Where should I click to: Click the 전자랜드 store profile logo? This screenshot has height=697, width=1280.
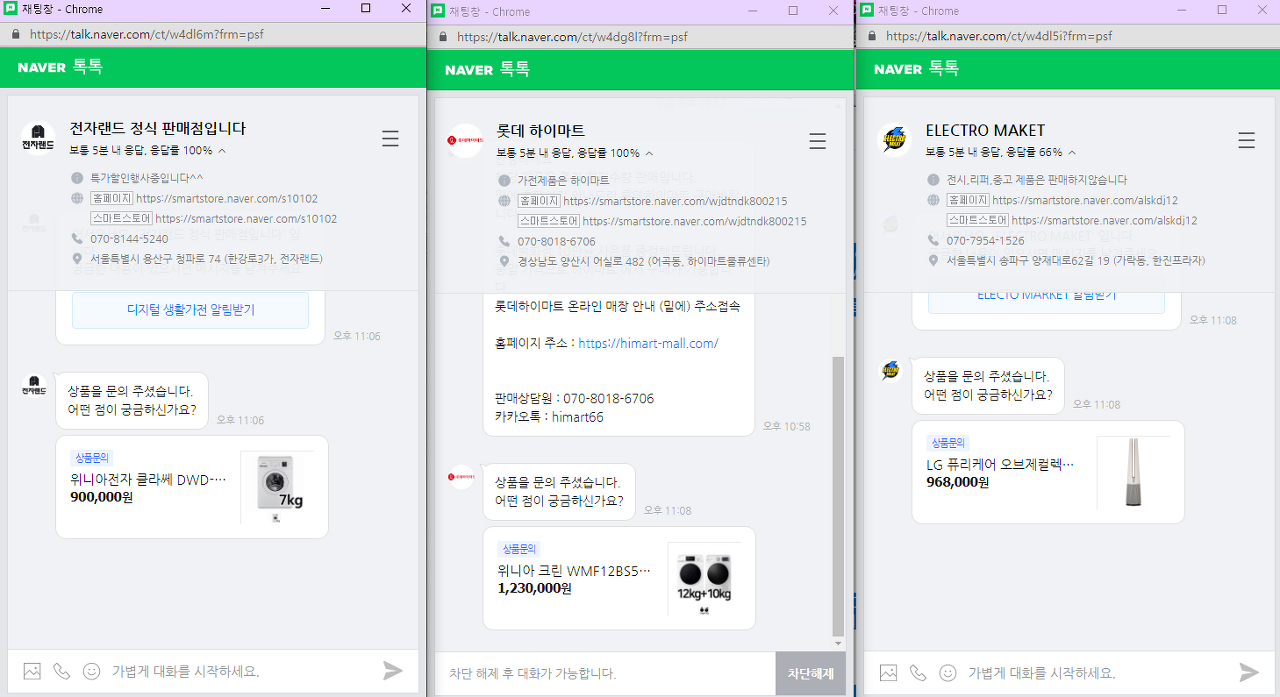38,138
